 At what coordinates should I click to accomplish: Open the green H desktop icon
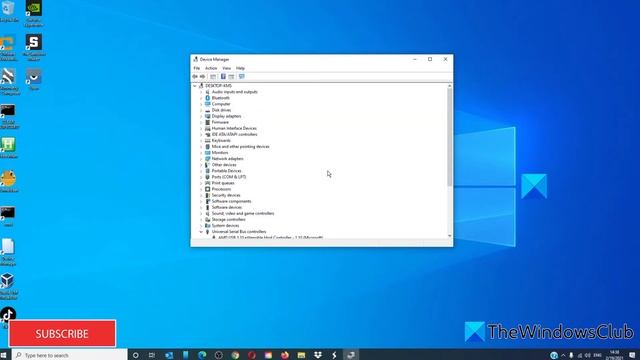[8, 147]
